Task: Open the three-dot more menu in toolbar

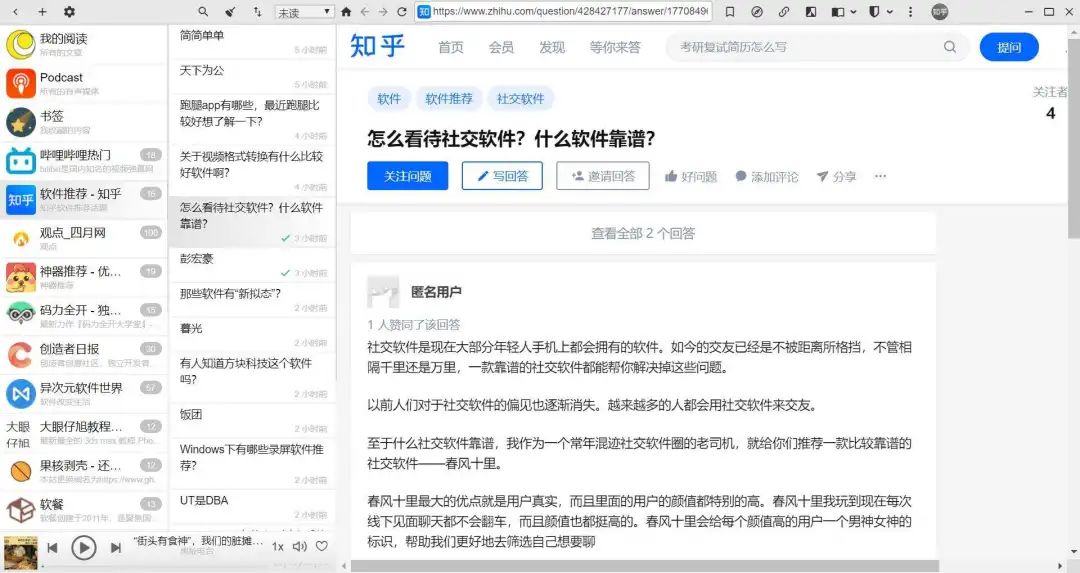Action: [x=911, y=12]
